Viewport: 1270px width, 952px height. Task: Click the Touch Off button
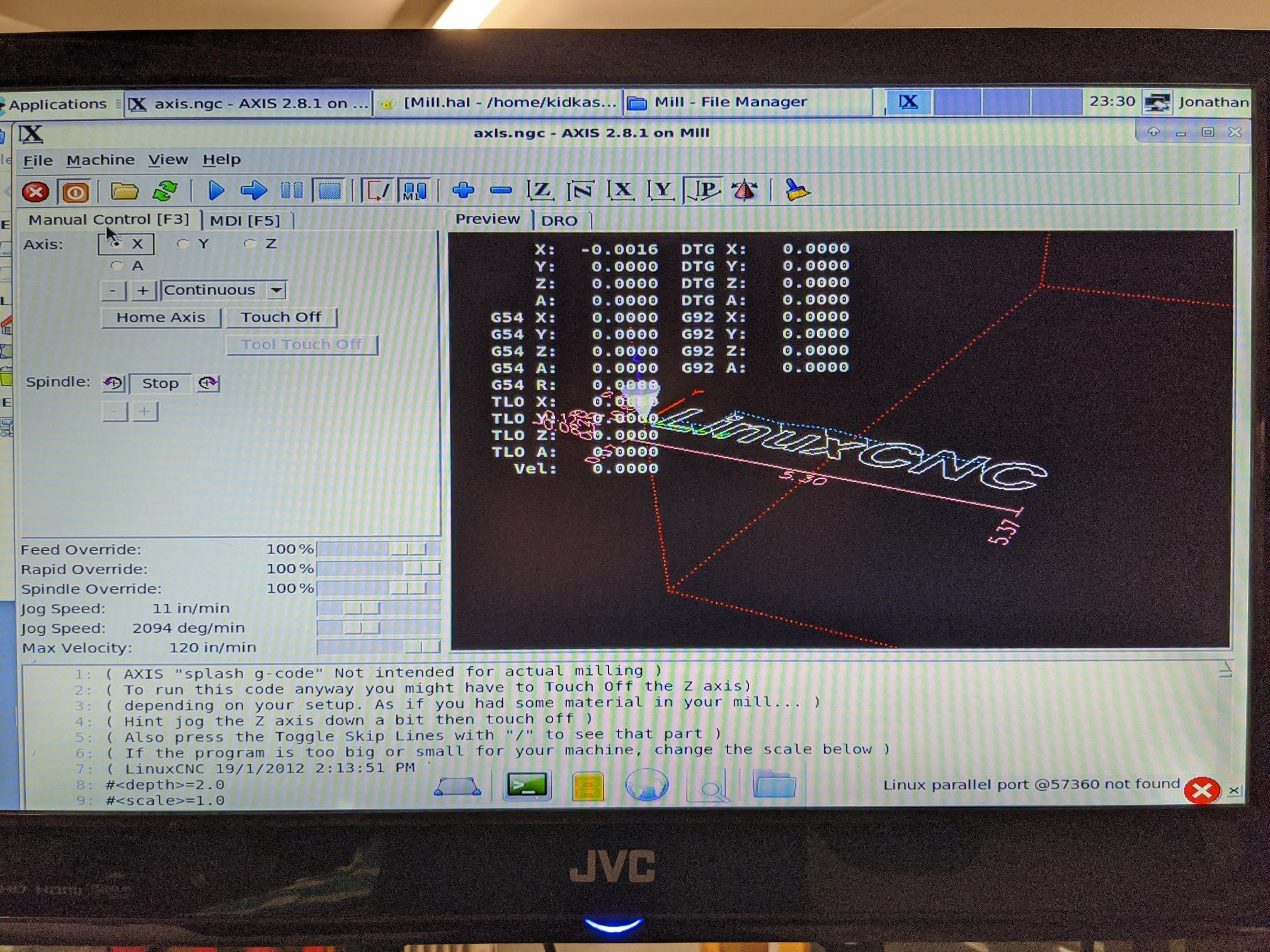(x=281, y=317)
